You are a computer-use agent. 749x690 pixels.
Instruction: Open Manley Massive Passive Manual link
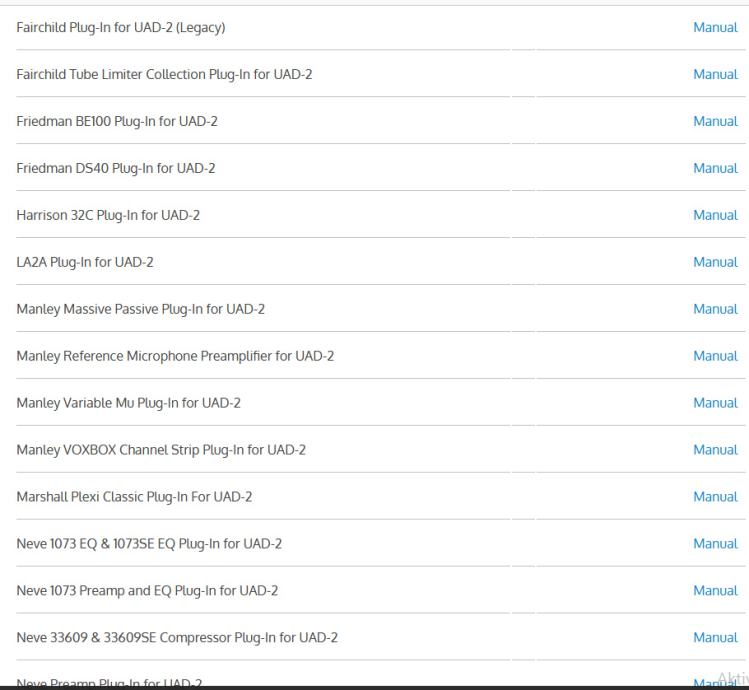click(x=715, y=309)
